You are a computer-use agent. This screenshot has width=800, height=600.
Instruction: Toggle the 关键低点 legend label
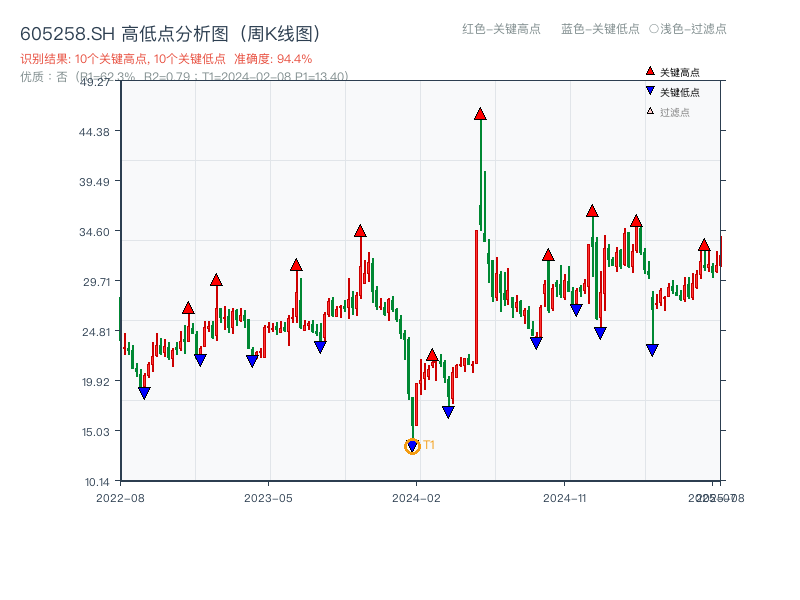pos(680,92)
